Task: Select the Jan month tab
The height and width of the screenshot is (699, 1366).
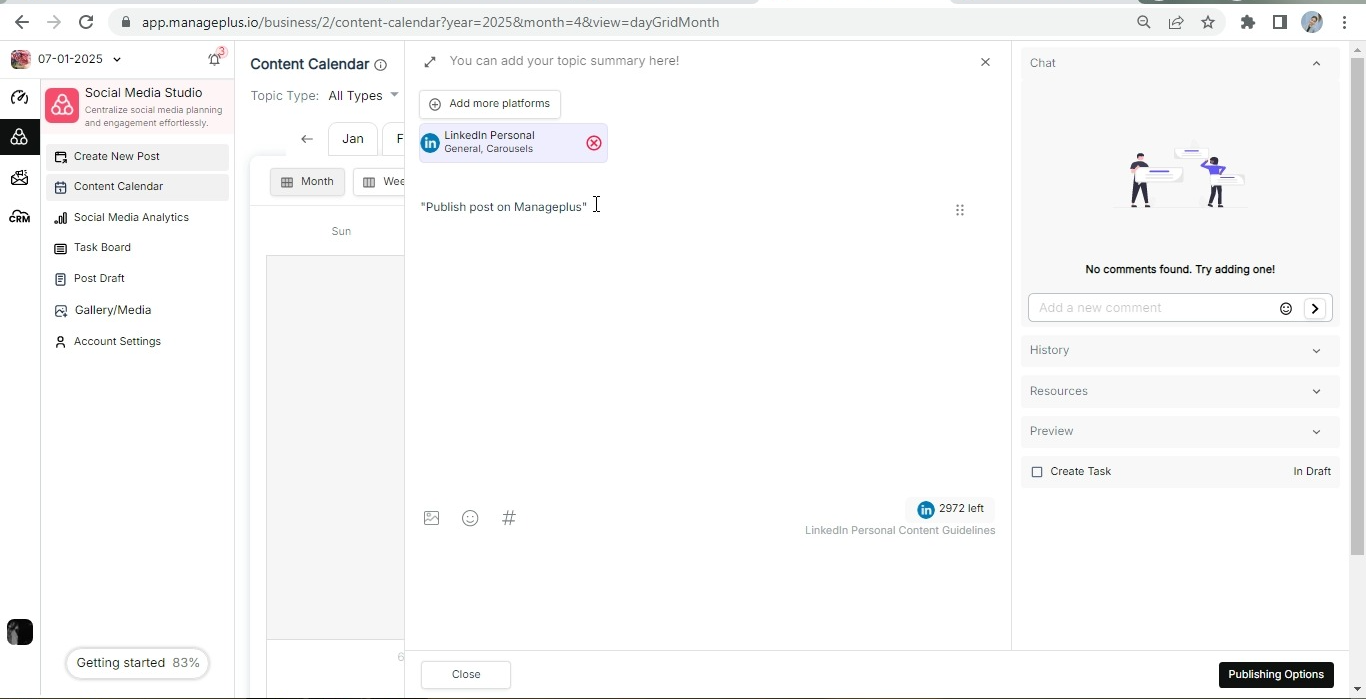Action: click(352, 139)
